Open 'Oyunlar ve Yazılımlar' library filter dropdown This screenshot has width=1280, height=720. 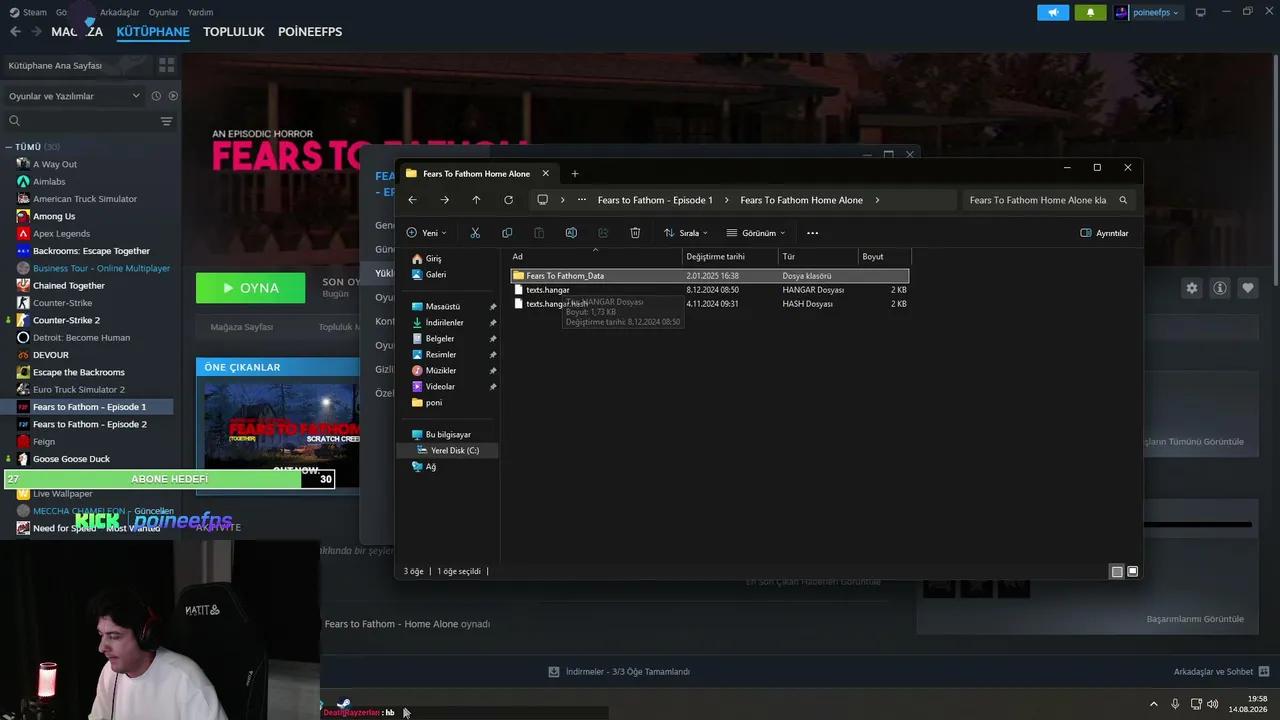[74, 96]
